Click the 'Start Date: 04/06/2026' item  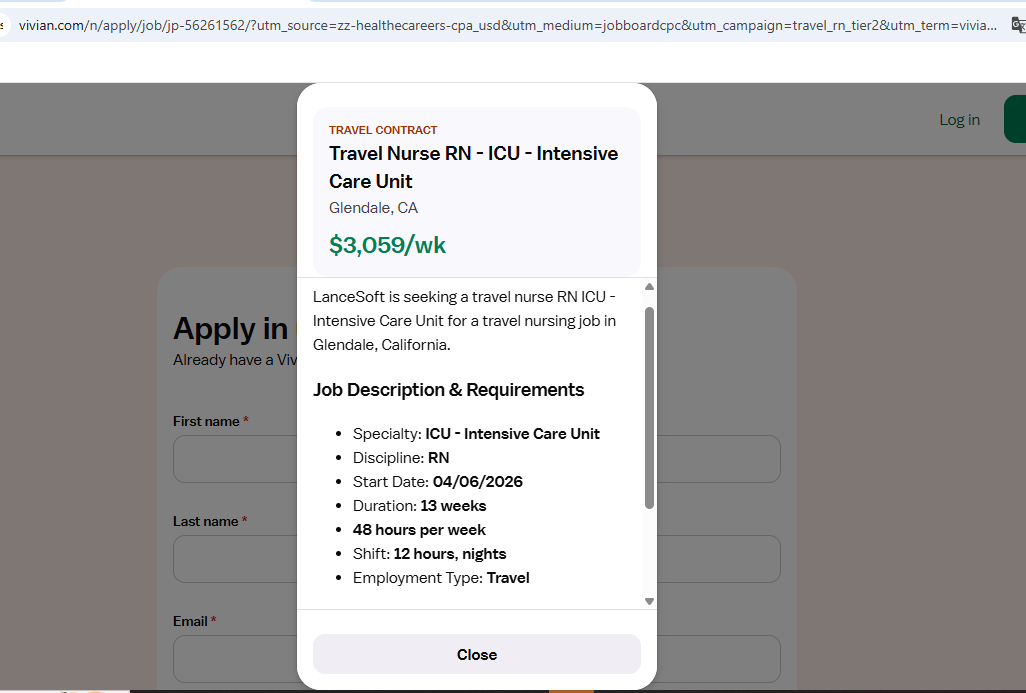click(437, 482)
